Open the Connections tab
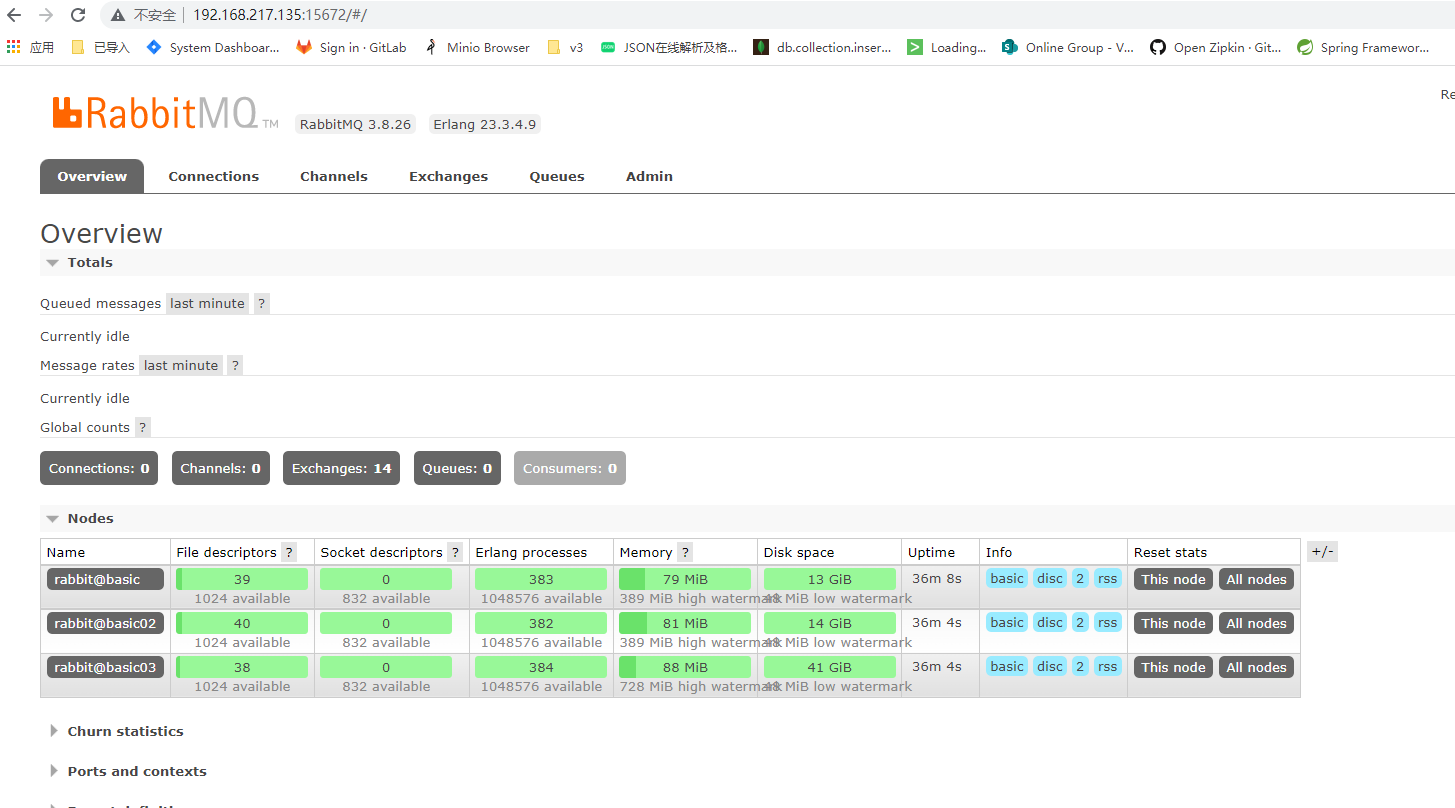The width and height of the screenshot is (1455, 808). (214, 176)
